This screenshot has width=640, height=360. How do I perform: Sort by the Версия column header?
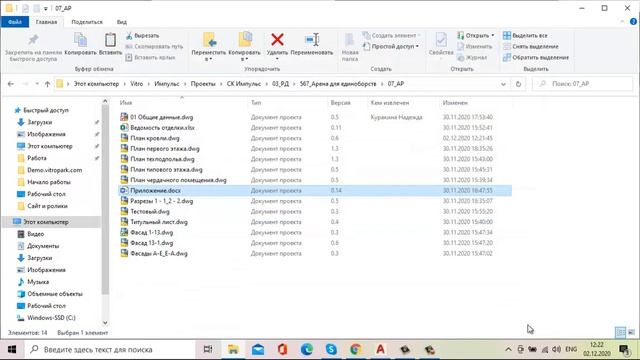340,103
